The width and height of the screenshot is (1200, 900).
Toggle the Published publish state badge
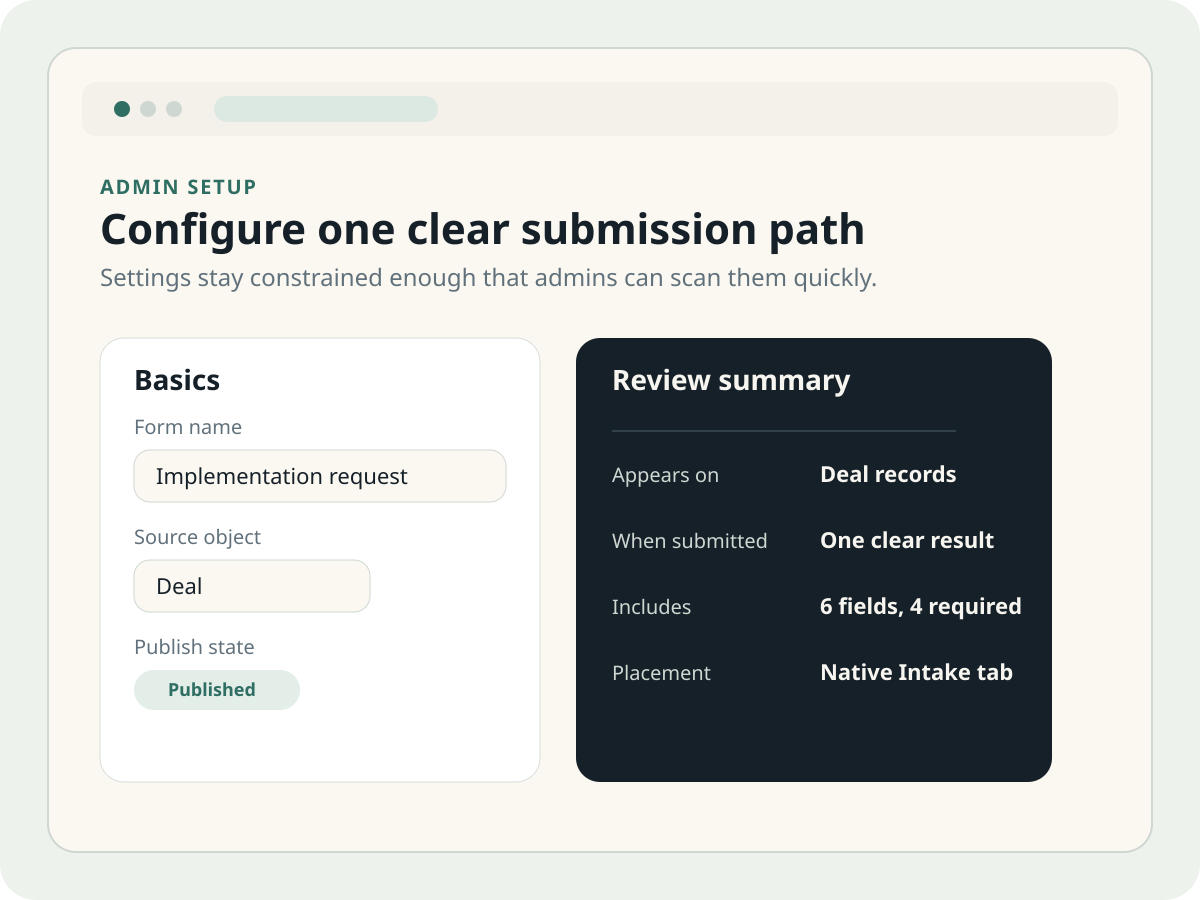pos(217,690)
